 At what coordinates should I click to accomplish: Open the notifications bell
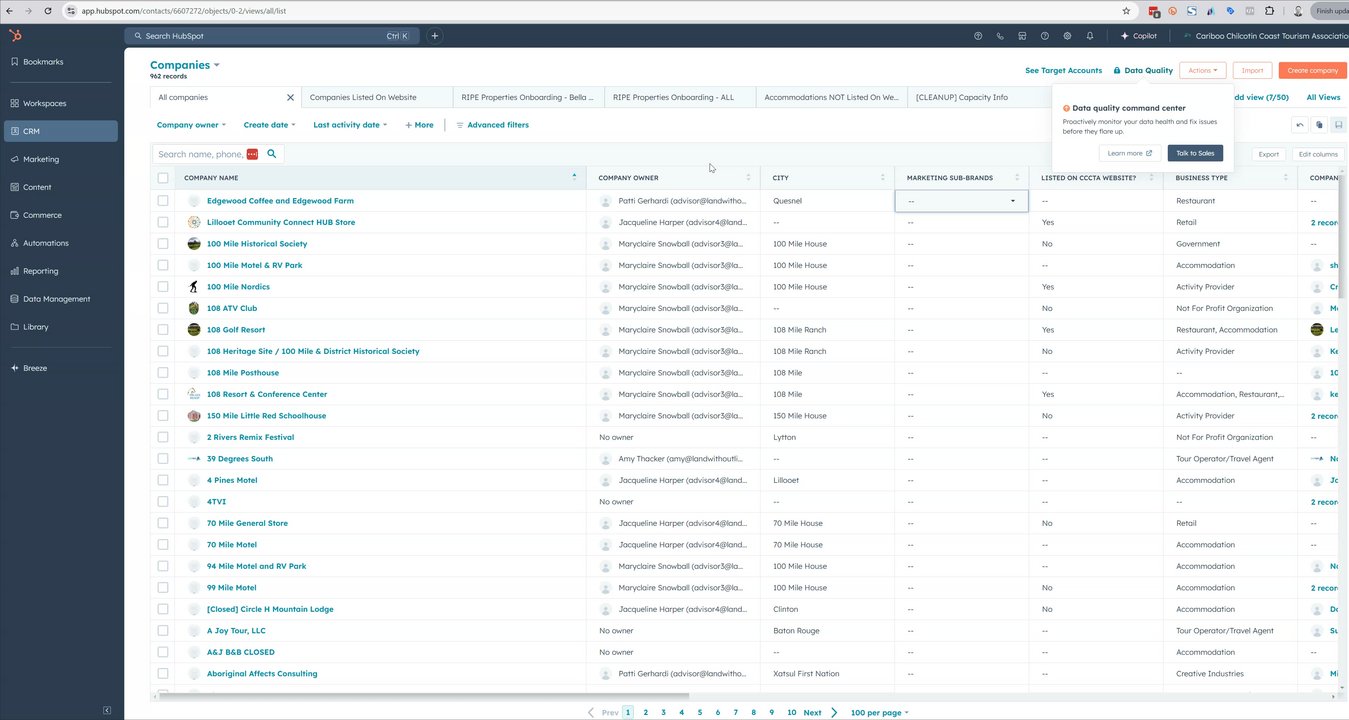tap(1090, 36)
